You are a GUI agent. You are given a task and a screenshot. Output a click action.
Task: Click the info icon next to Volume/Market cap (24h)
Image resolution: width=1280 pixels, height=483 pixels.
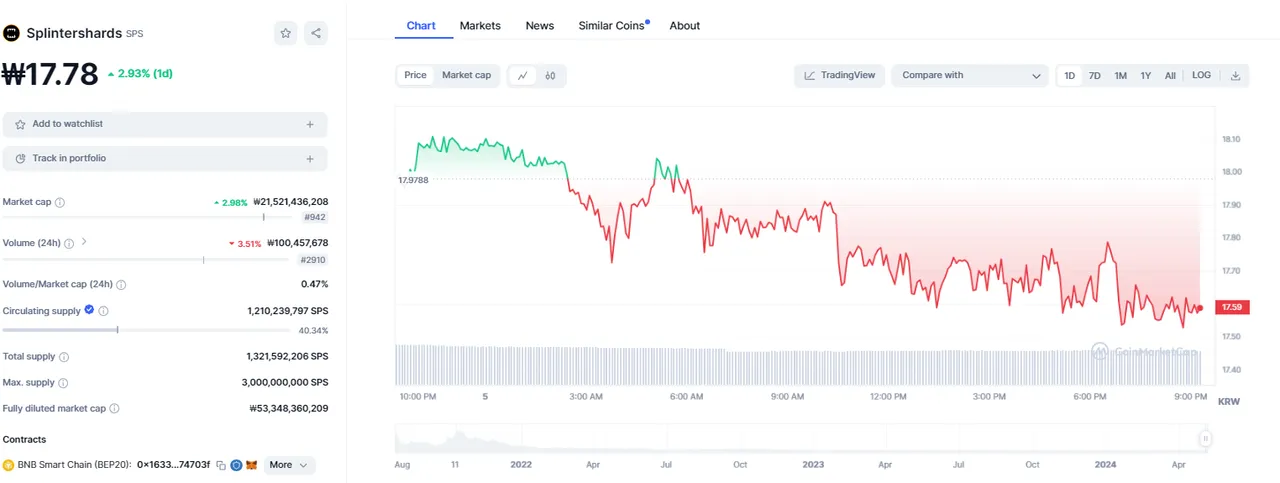tap(121, 284)
